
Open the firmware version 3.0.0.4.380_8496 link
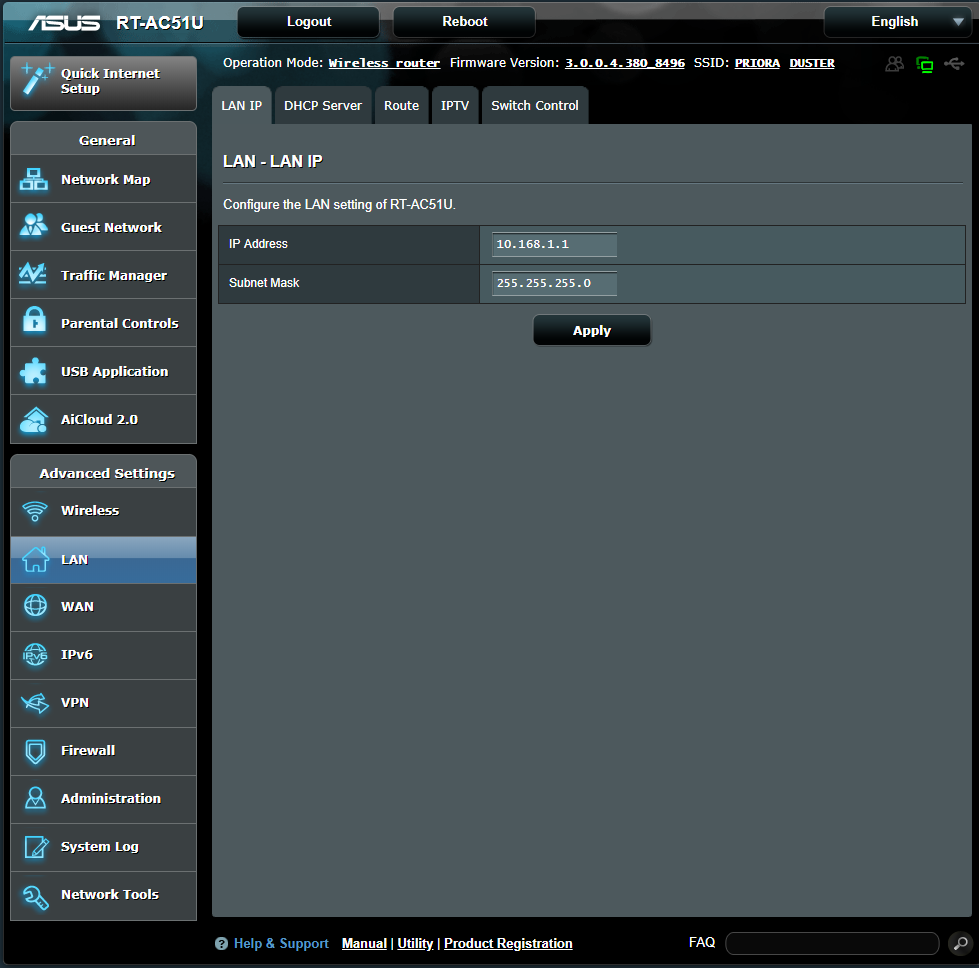tap(625, 63)
